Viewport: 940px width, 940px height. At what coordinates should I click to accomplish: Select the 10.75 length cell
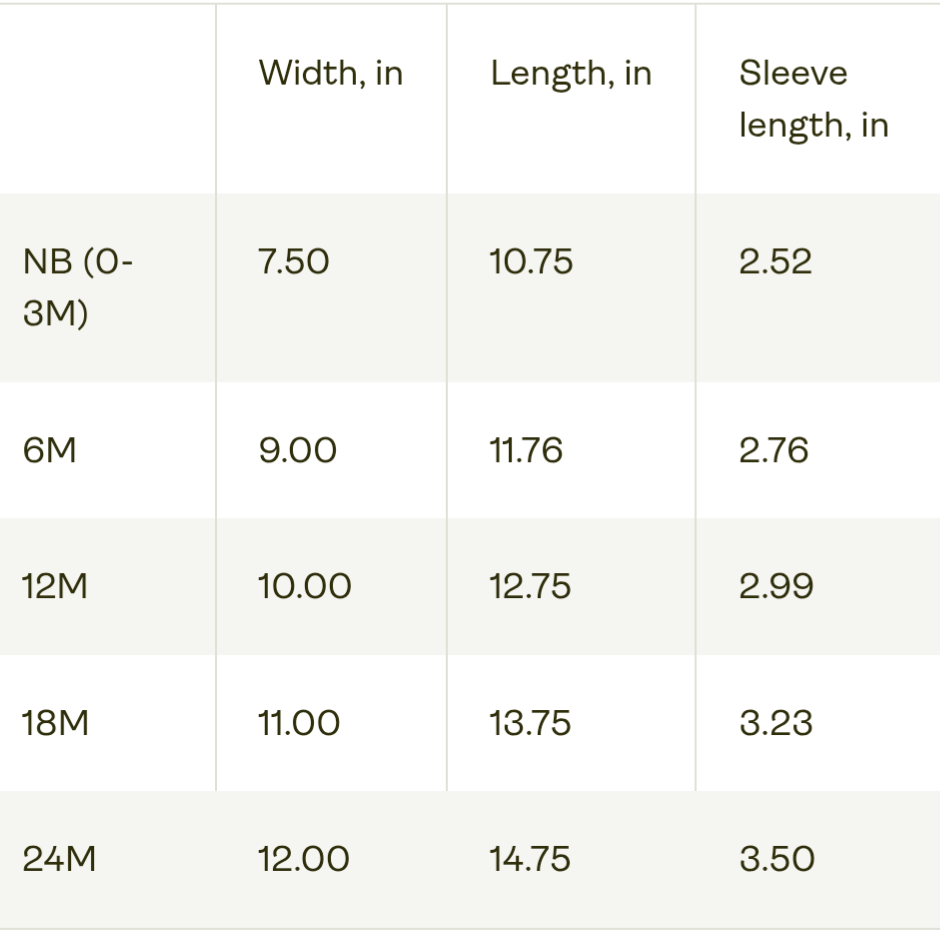coord(531,262)
